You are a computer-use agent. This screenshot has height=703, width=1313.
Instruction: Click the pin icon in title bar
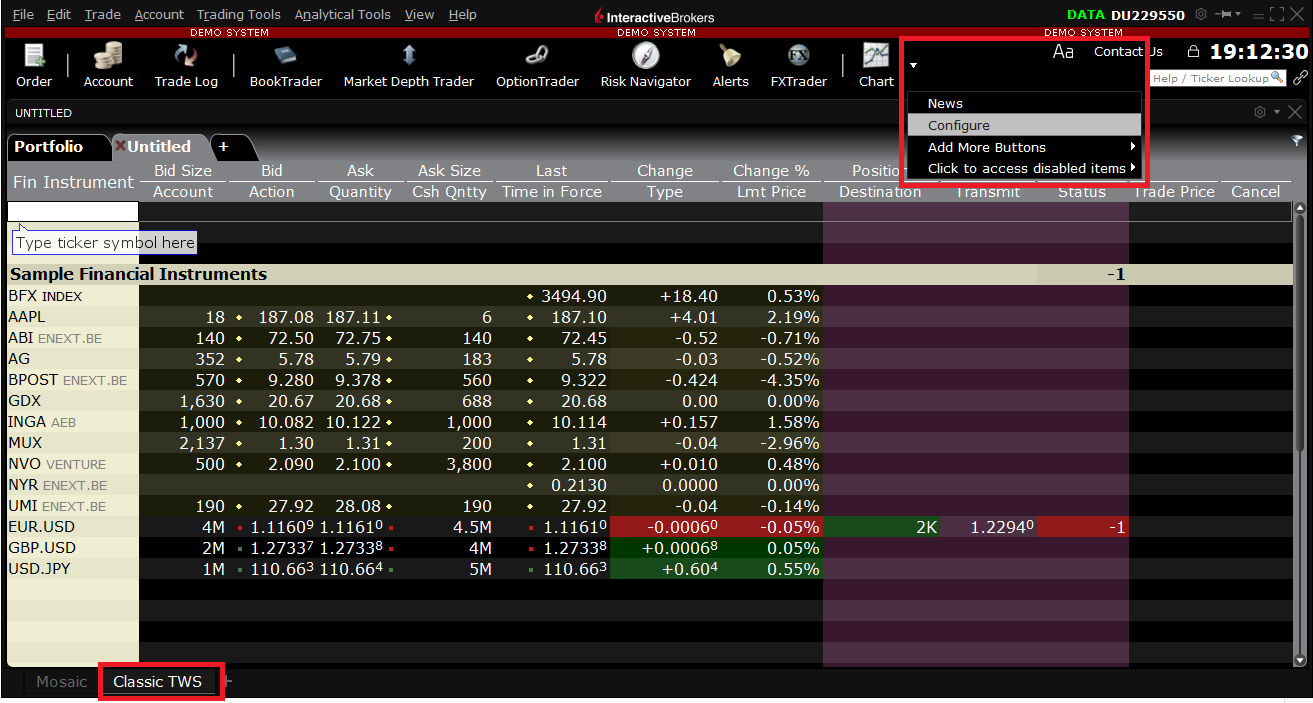pos(1223,15)
